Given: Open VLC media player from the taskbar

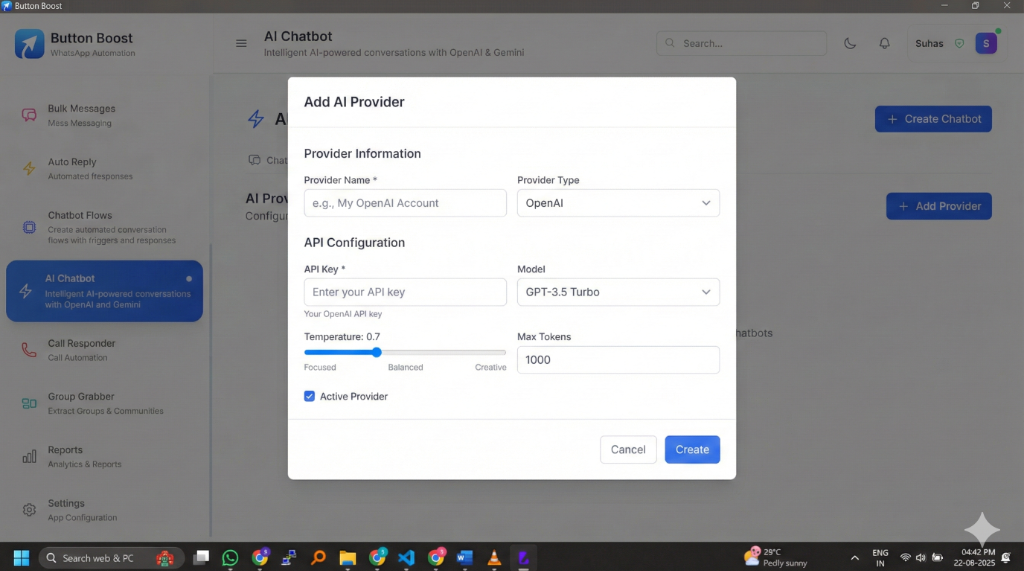Looking at the screenshot, I should click(494, 558).
